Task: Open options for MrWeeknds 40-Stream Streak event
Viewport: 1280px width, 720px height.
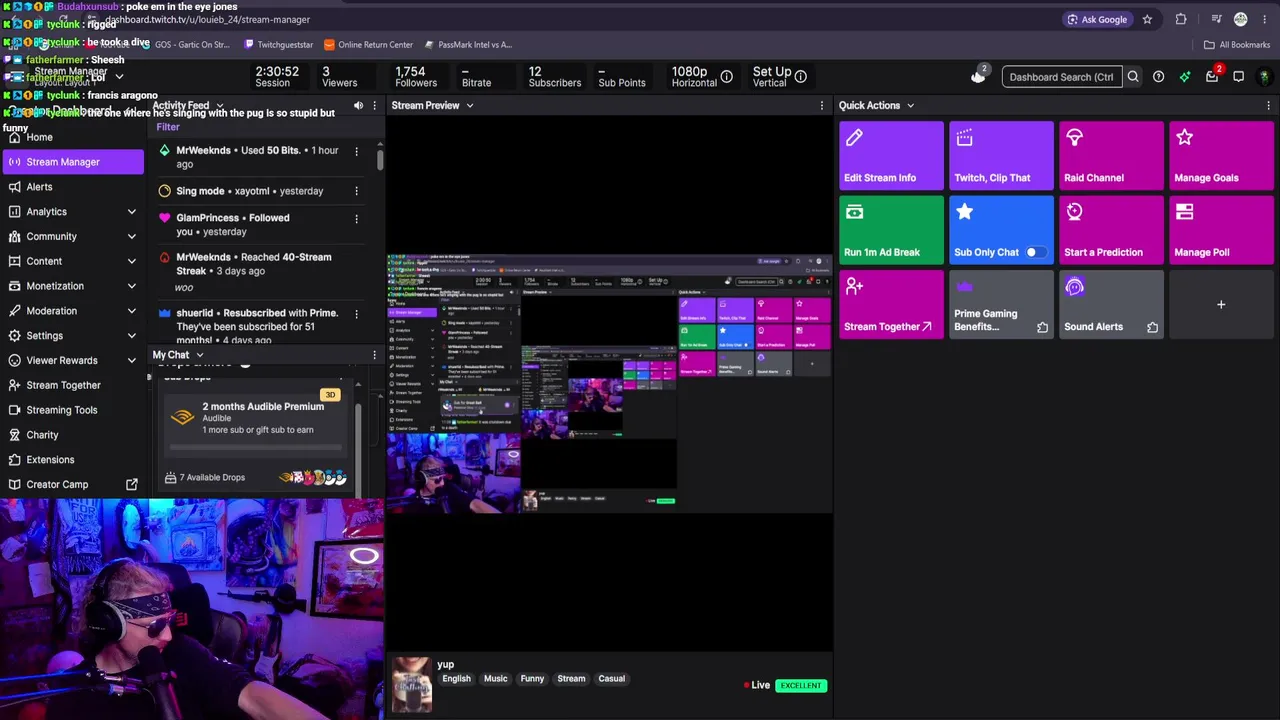Action: tap(356, 258)
